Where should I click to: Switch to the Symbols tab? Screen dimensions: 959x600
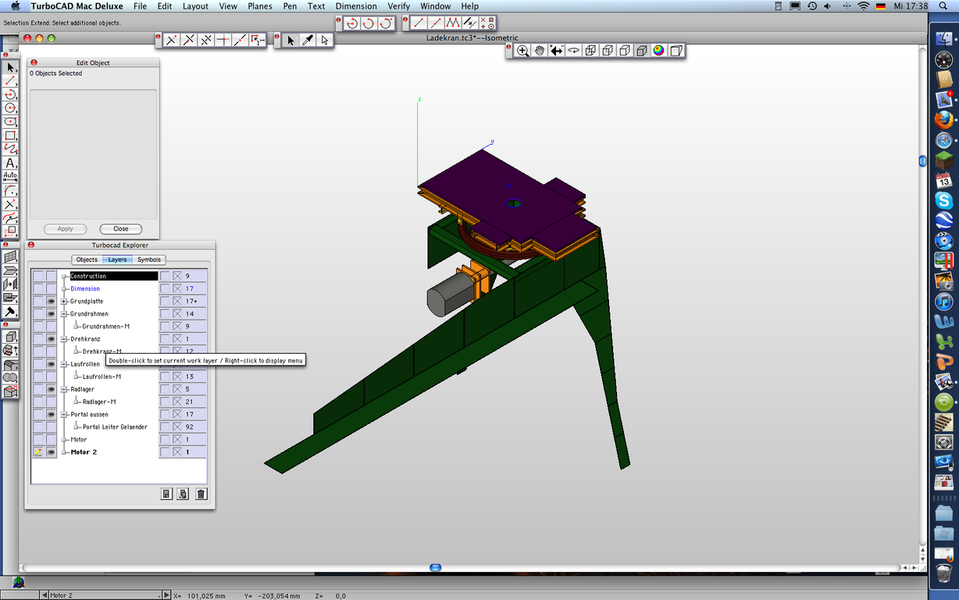149,260
